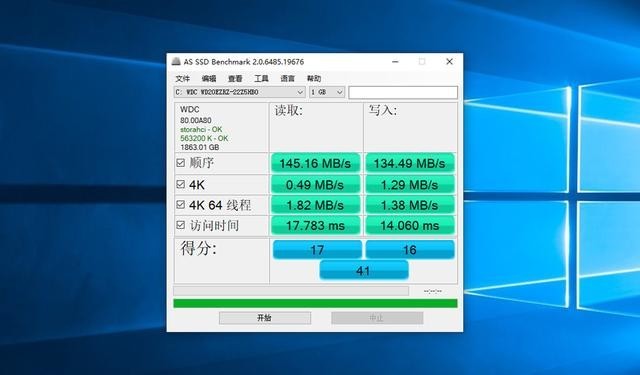Open the 帮助 menu
This screenshot has width=640, height=375.
(x=314, y=79)
